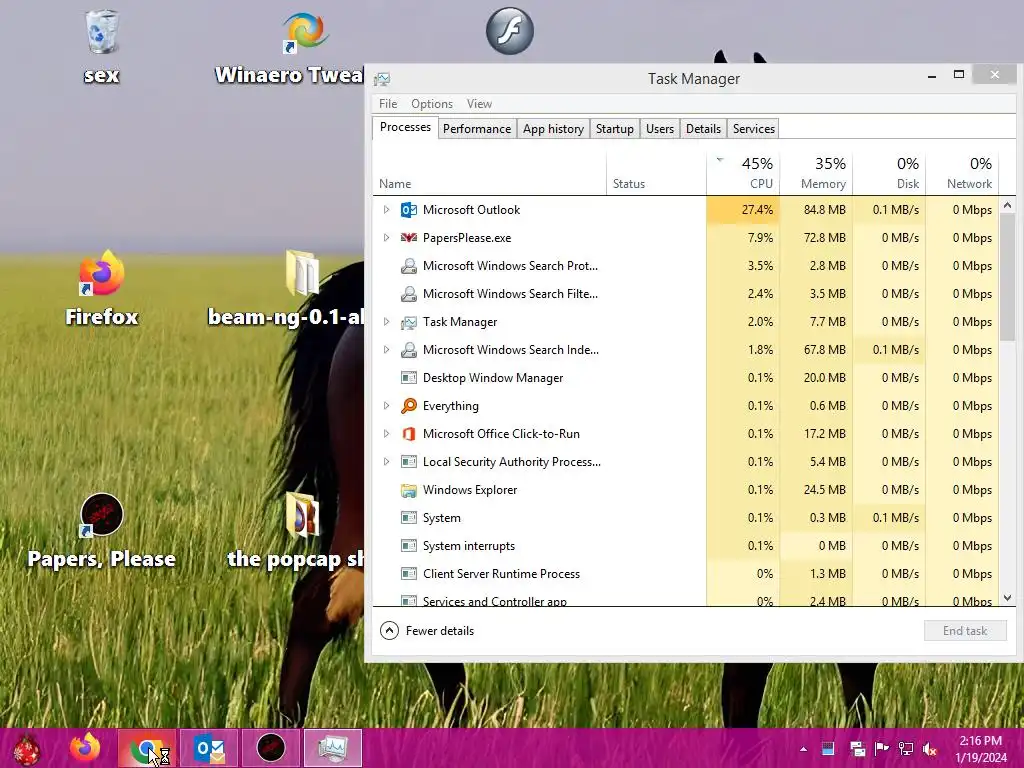Open the File menu

388,104
